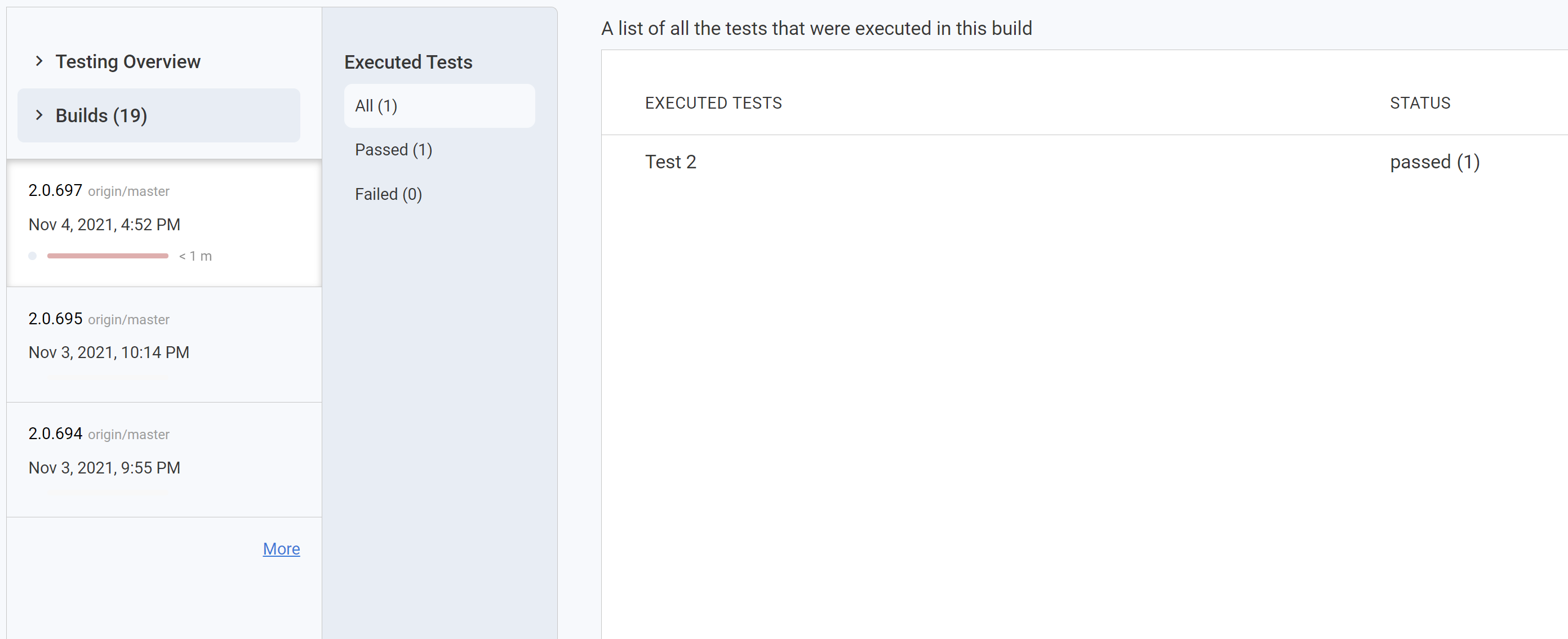Filter by Failed (0) tests
Screen dimensions: 1568x639
(388, 194)
